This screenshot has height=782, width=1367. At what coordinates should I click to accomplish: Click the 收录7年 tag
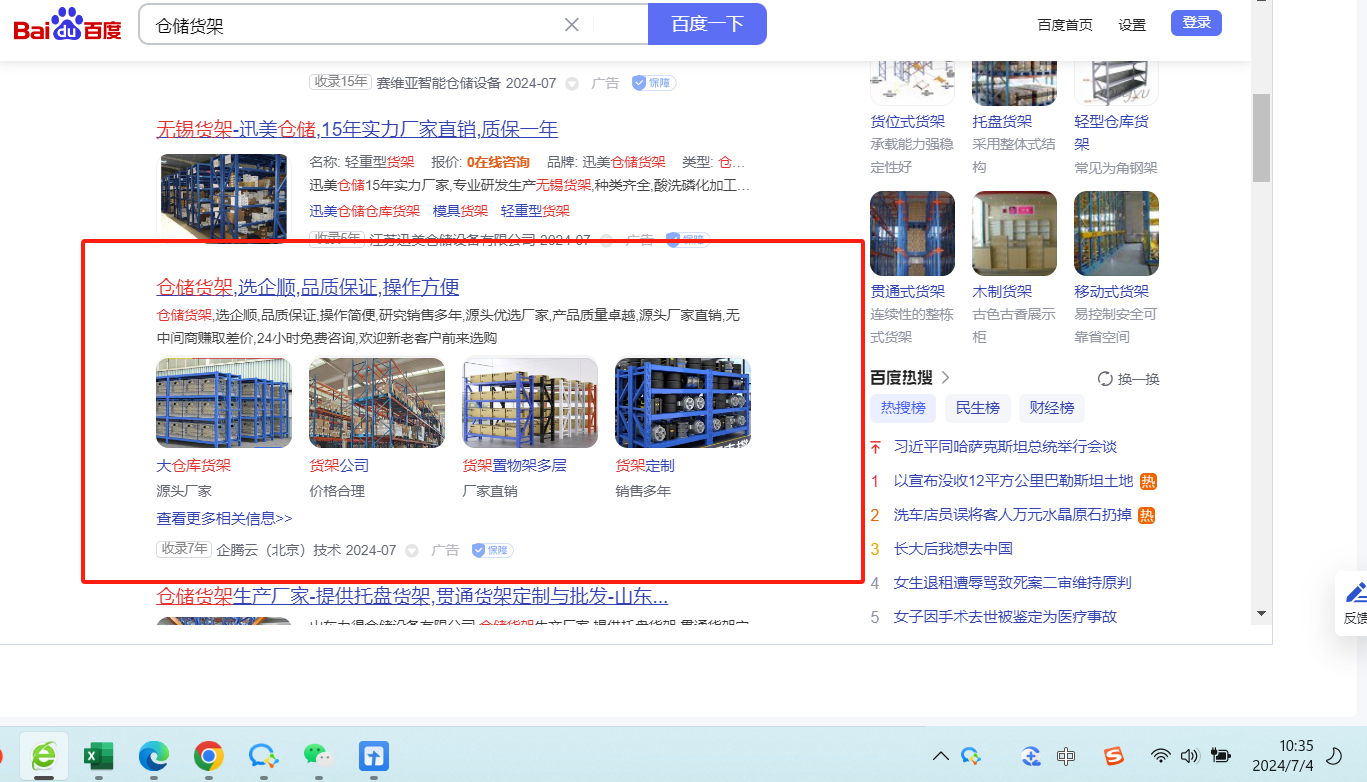point(184,549)
